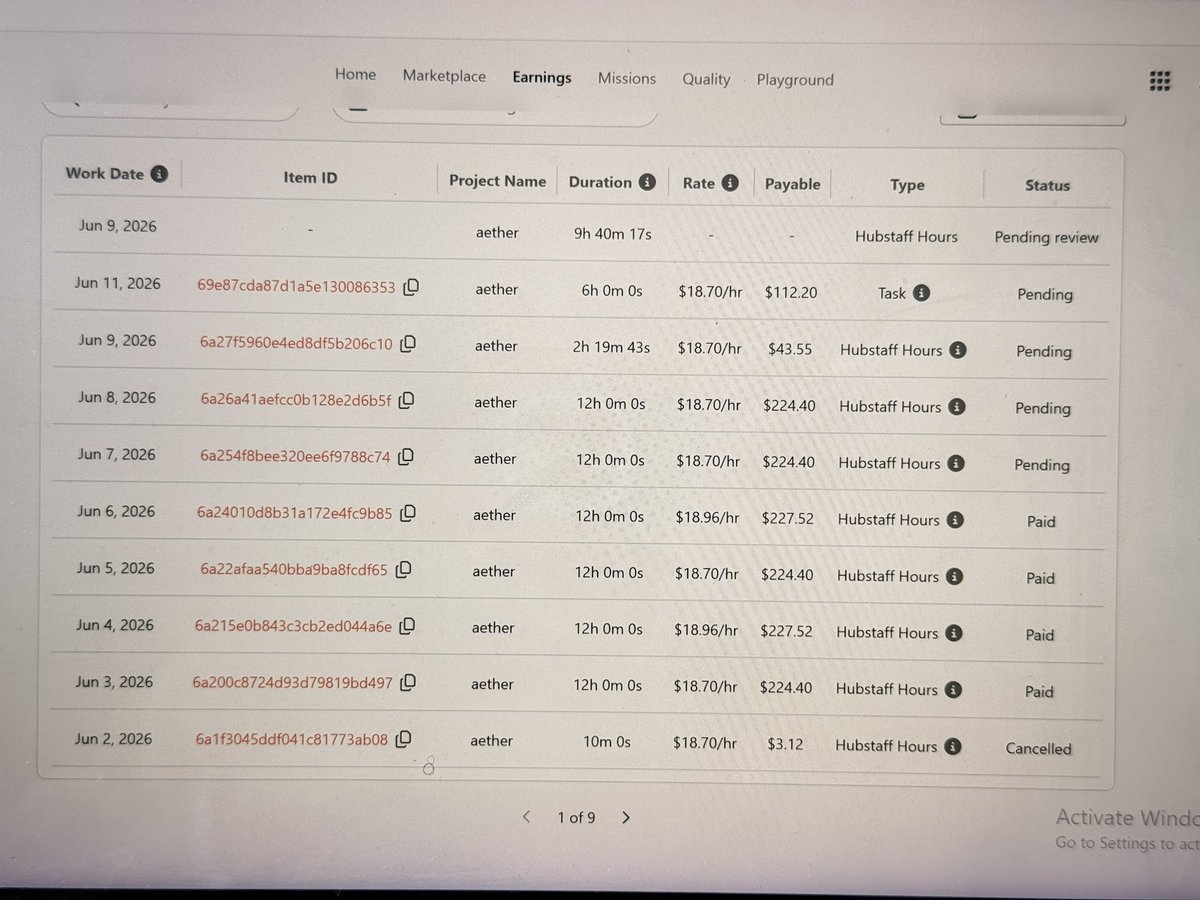Open the Playground tab
Image resolution: width=1200 pixels, height=900 pixels.
click(x=795, y=80)
